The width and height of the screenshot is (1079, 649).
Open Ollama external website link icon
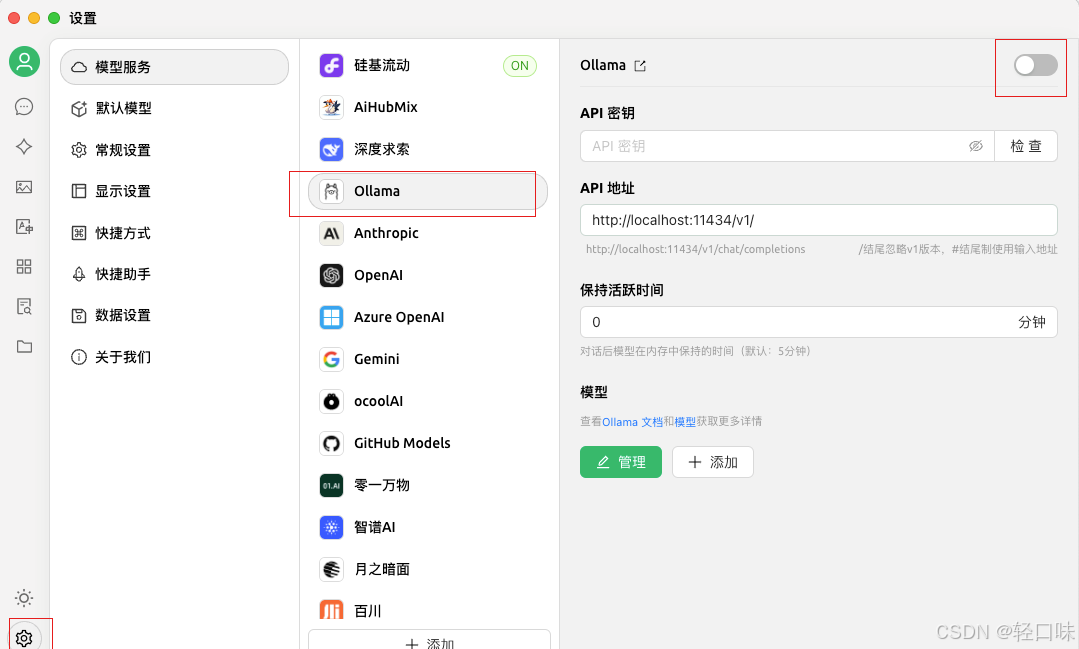[x=640, y=66]
